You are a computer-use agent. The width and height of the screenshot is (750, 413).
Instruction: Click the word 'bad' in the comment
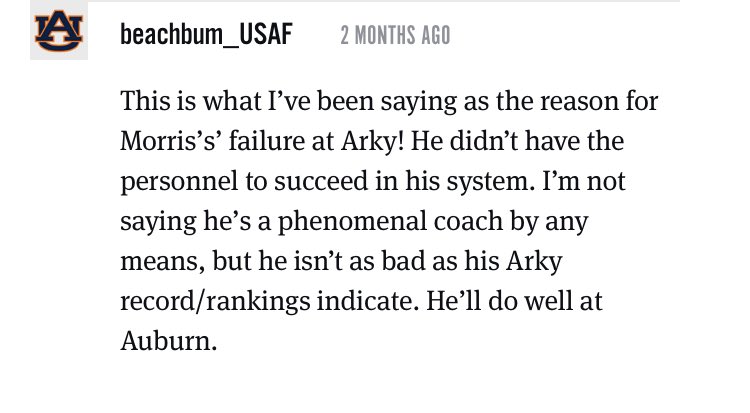(403, 262)
